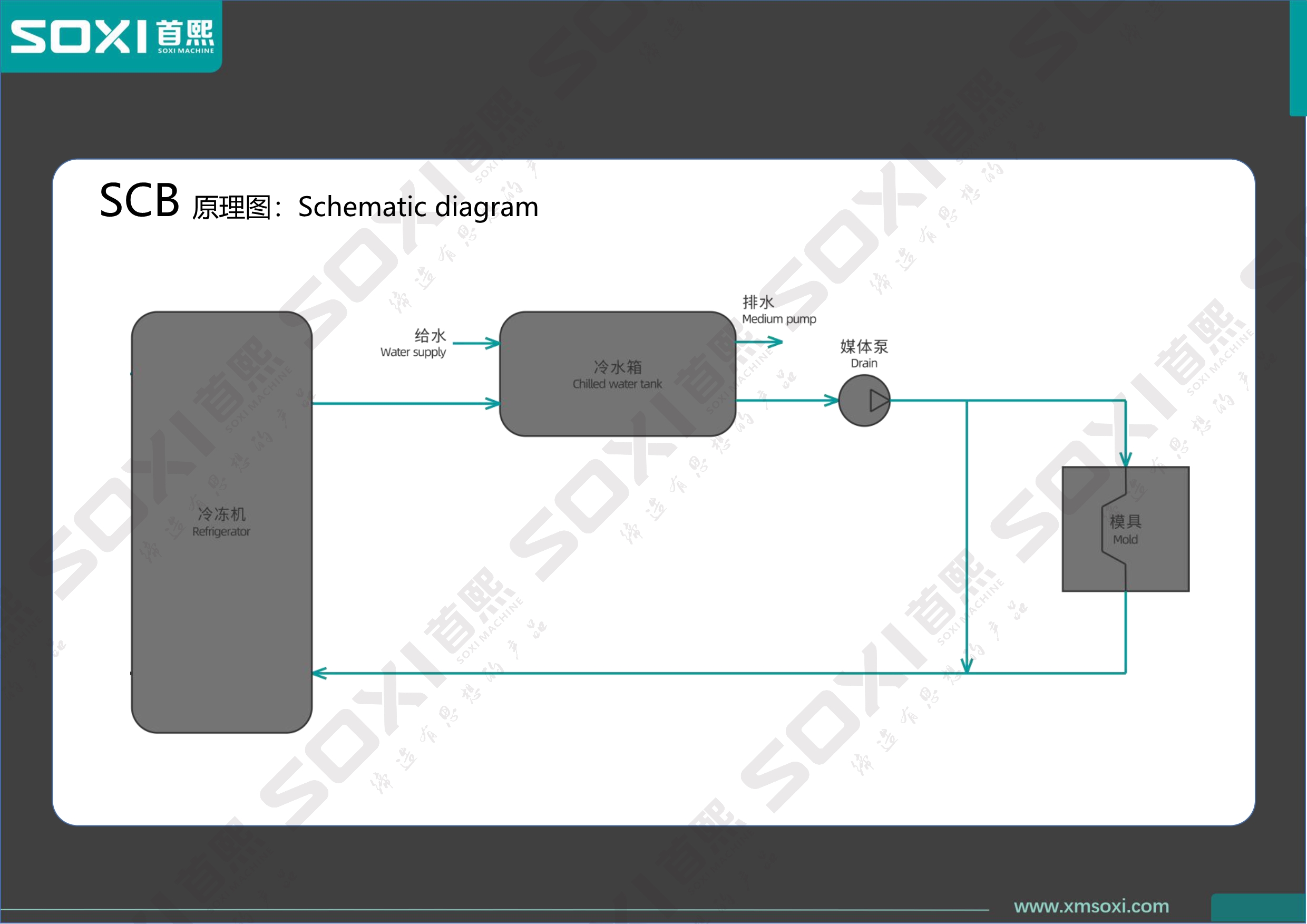
Task: Click the SCB heading text
Action: (x=140, y=200)
